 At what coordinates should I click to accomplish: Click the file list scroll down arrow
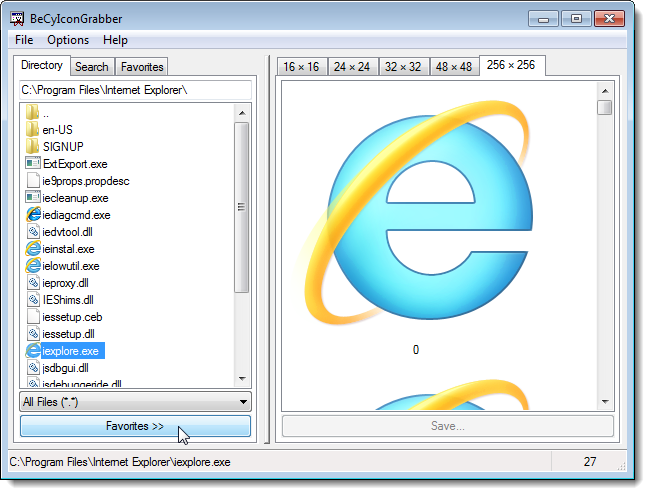(x=242, y=379)
